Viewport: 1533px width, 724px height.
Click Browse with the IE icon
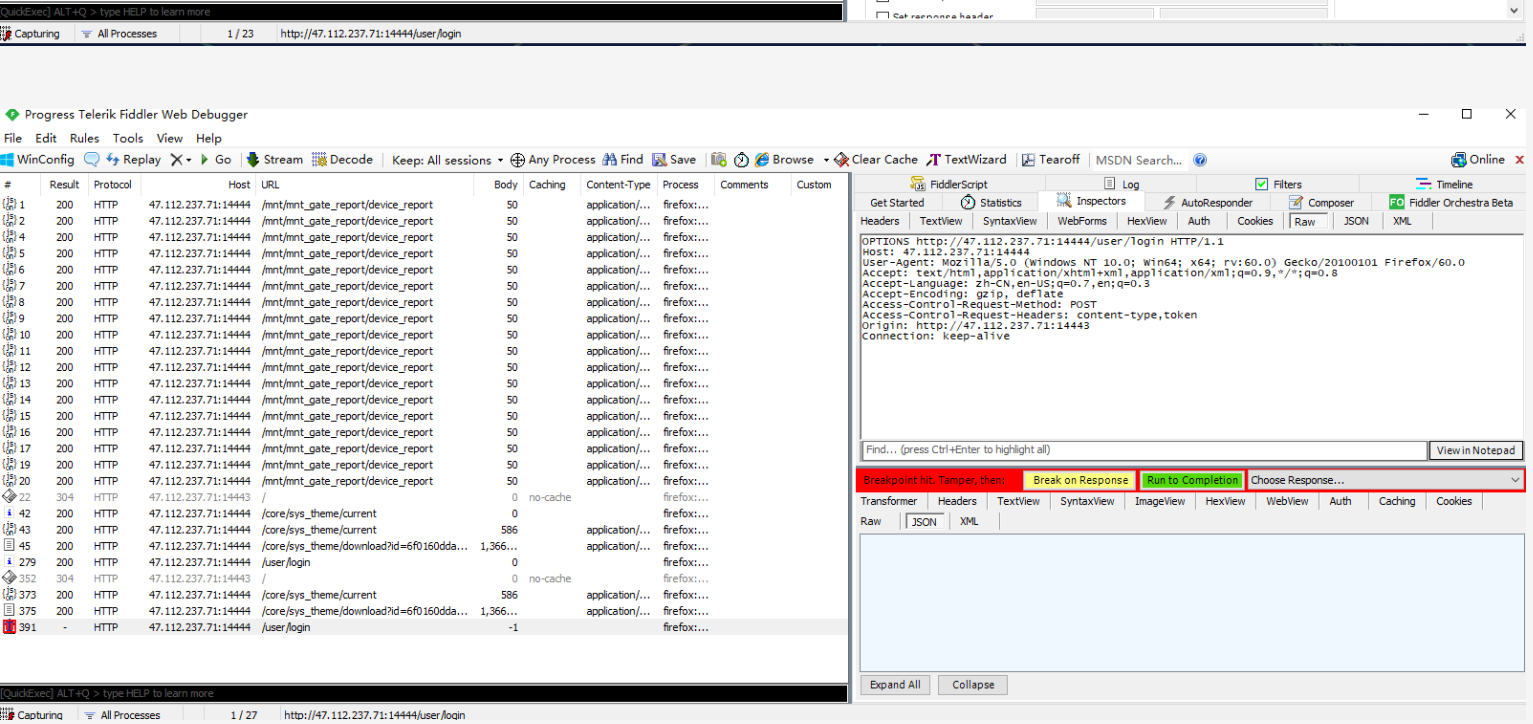pyautogui.click(x=785, y=160)
